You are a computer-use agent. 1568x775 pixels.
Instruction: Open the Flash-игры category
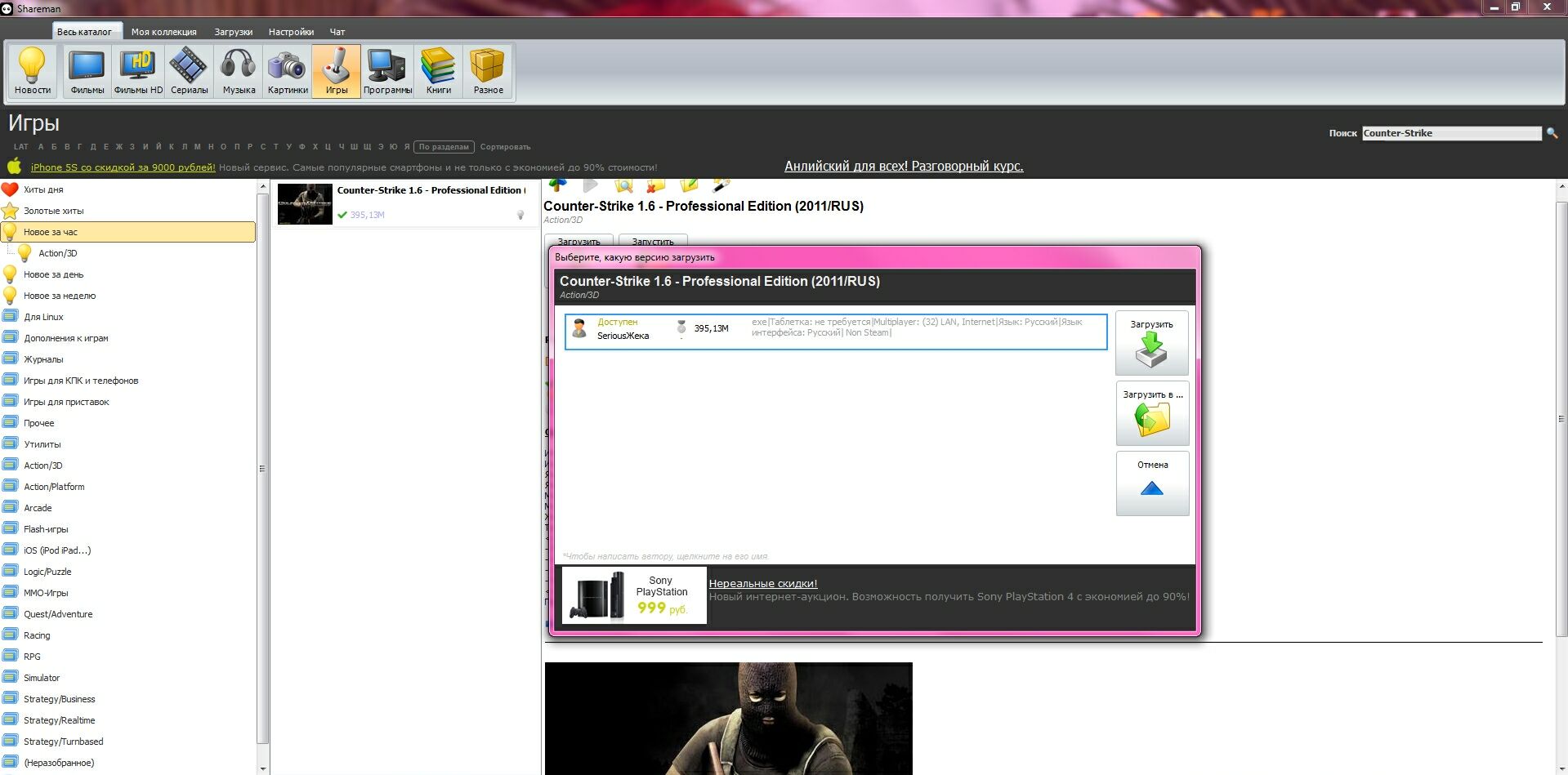pyautogui.click(x=46, y=529)
